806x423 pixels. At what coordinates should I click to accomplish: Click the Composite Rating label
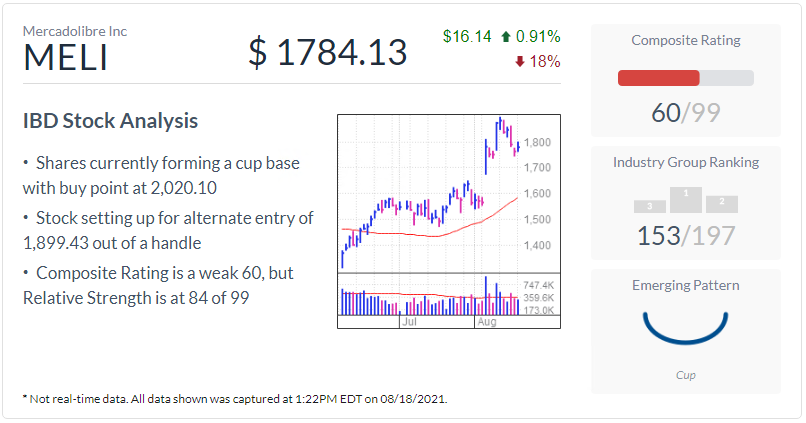point(685,40)
